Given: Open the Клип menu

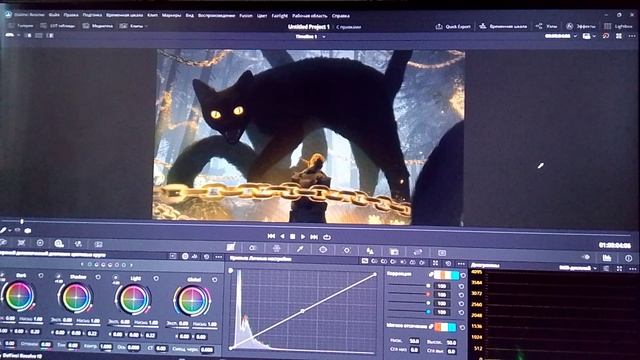Looking at the screenshot, I should click(152, 15).
